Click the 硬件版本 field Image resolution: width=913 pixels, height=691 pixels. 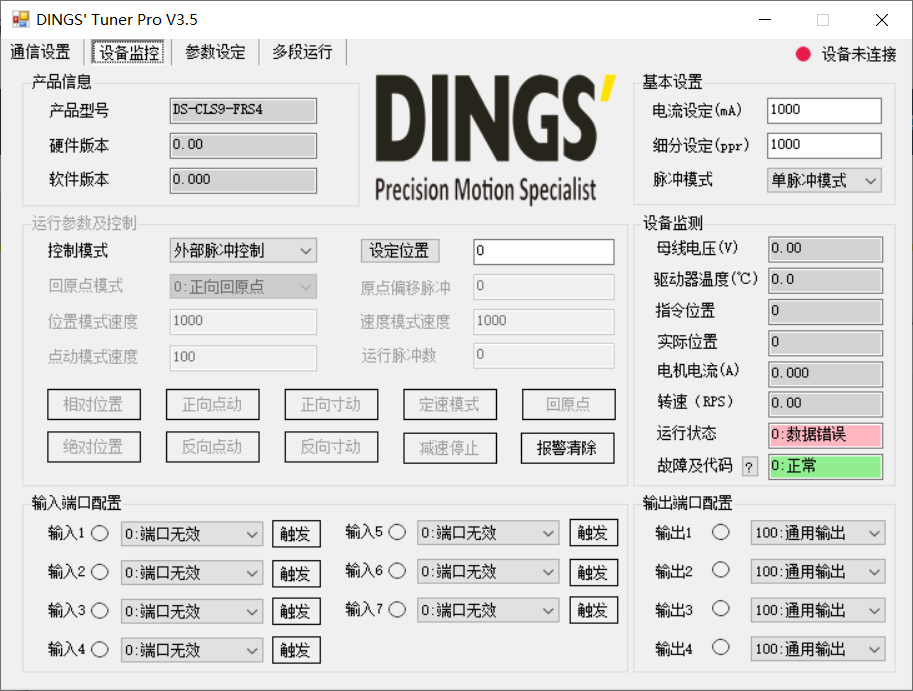coord(243,146)
